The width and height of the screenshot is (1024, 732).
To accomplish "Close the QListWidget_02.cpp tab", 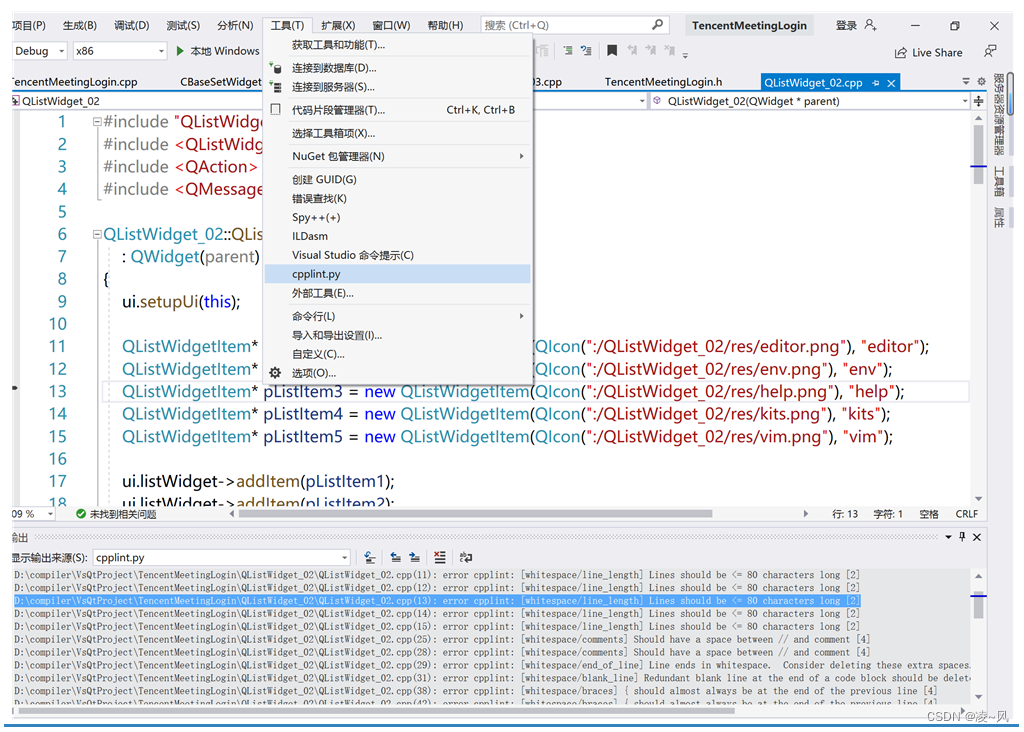I will coord(891,83).
